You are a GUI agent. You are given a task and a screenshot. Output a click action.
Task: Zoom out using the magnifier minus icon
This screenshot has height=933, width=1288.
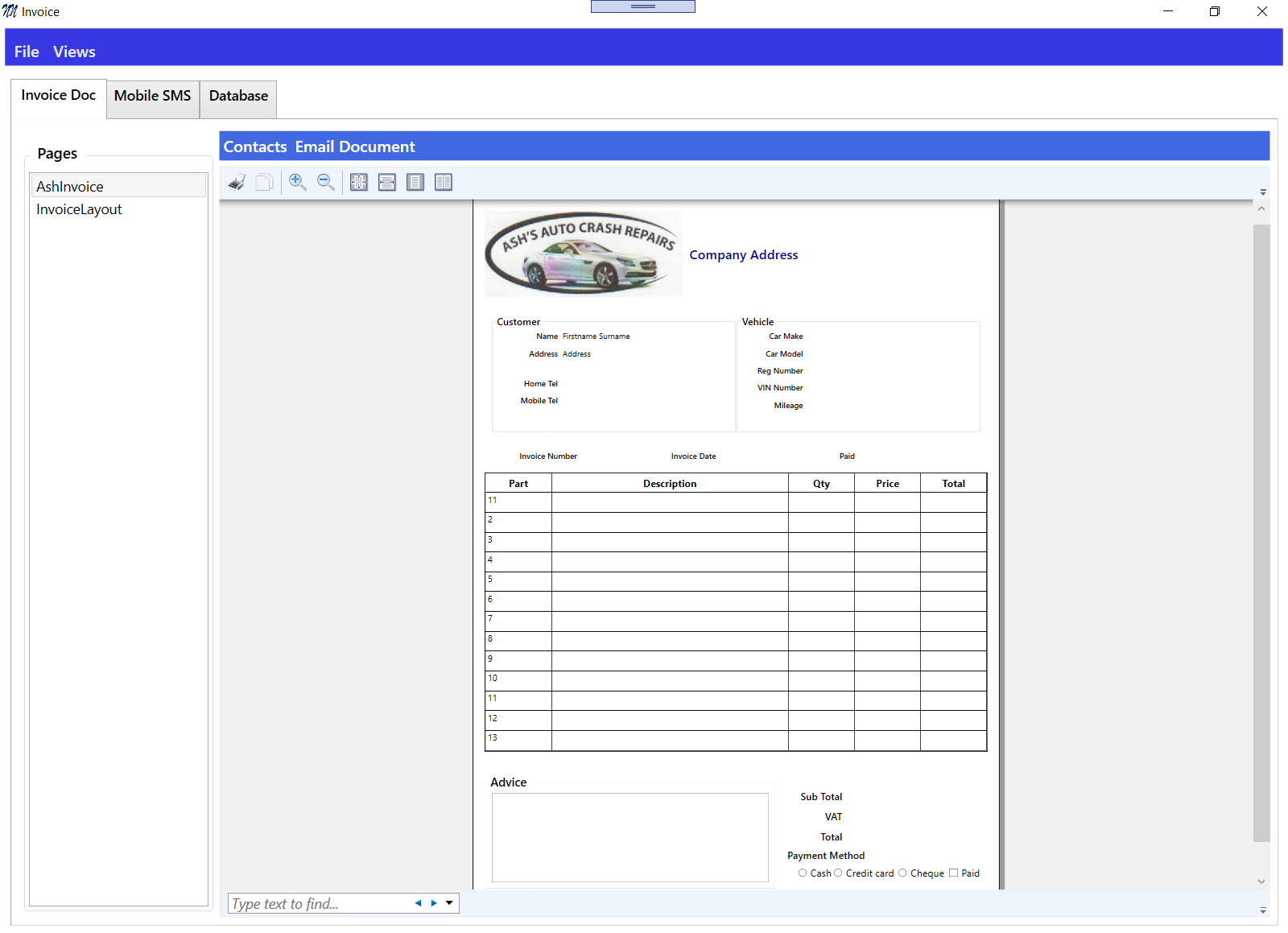point(325,182)
